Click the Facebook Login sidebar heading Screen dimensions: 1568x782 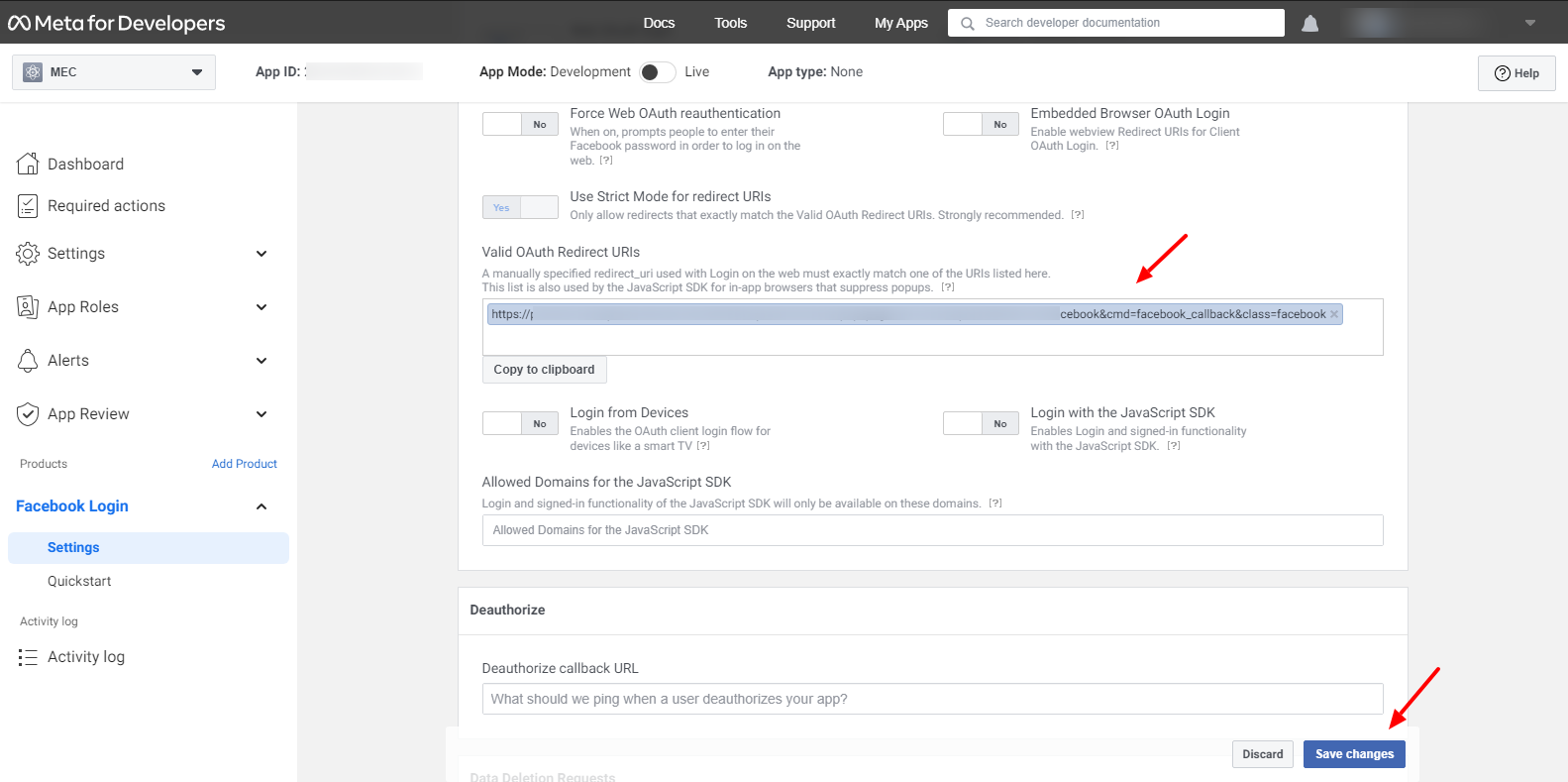tap(72, 506)
